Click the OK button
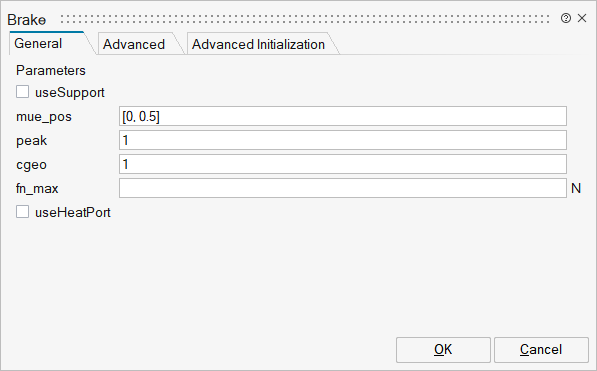Viewport: 597px width, 371px height. (443, 349)
